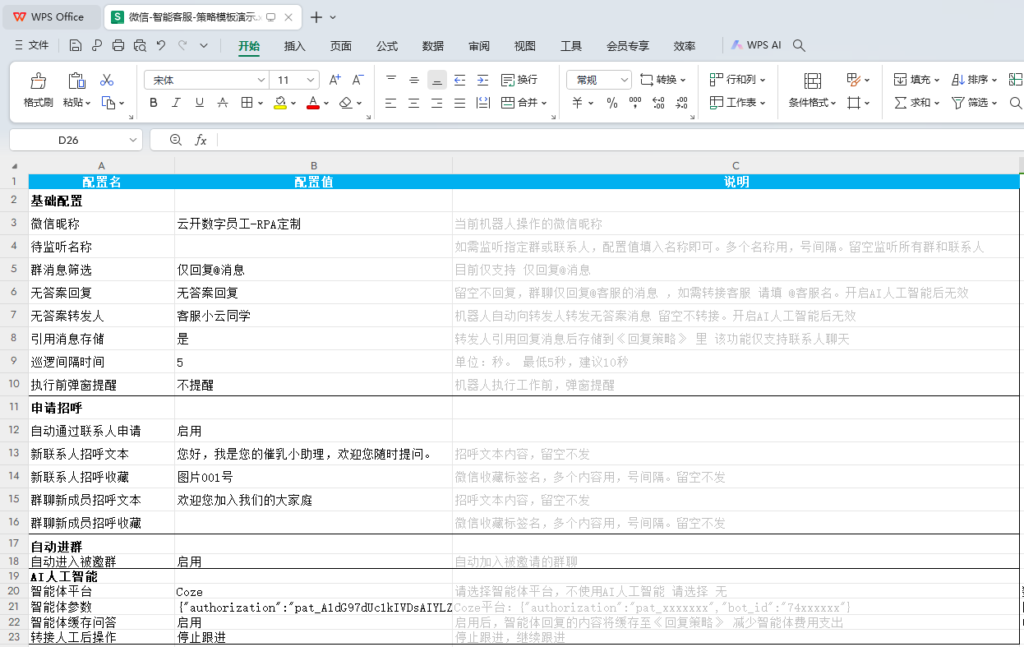Align text right horizontally
This screenshot has width=1024, height=647.
[437, 103]
